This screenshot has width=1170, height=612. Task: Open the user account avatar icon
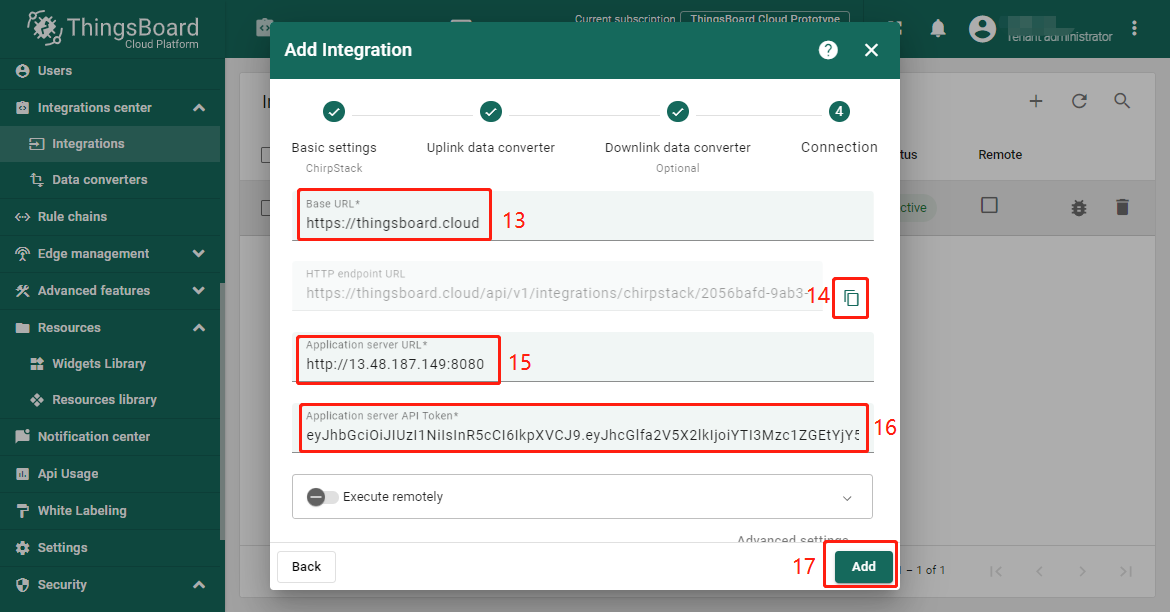982,29
